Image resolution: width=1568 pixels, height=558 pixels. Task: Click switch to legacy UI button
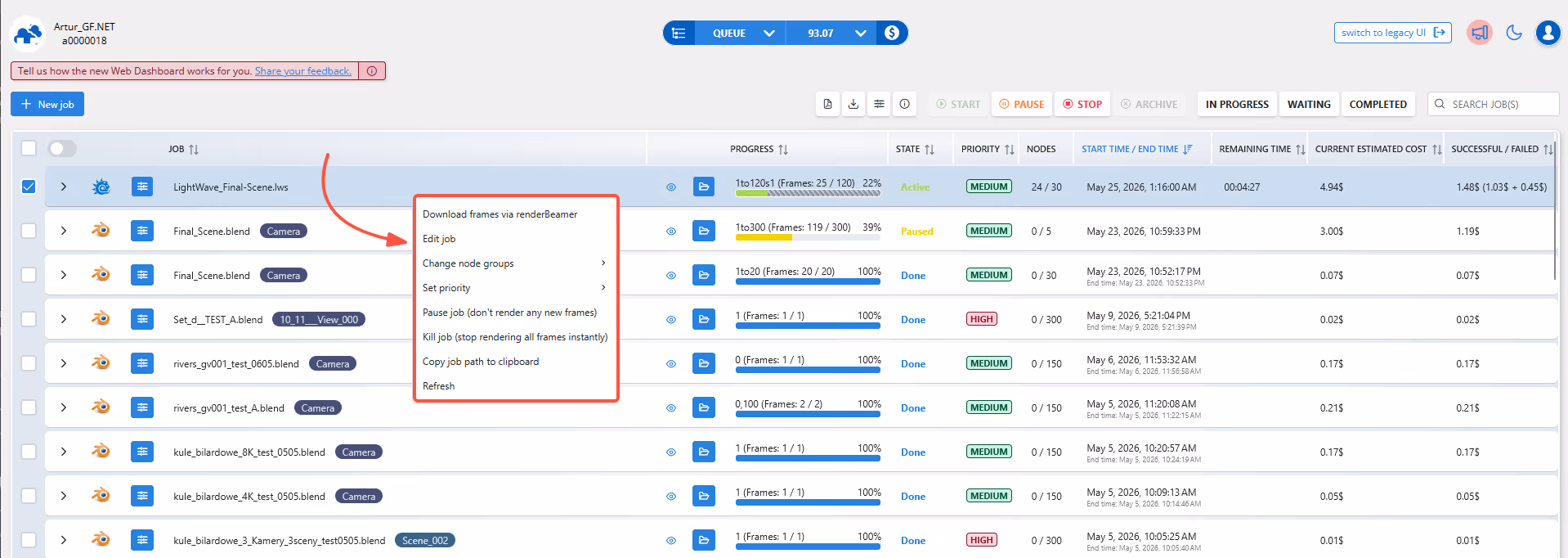1392,33
